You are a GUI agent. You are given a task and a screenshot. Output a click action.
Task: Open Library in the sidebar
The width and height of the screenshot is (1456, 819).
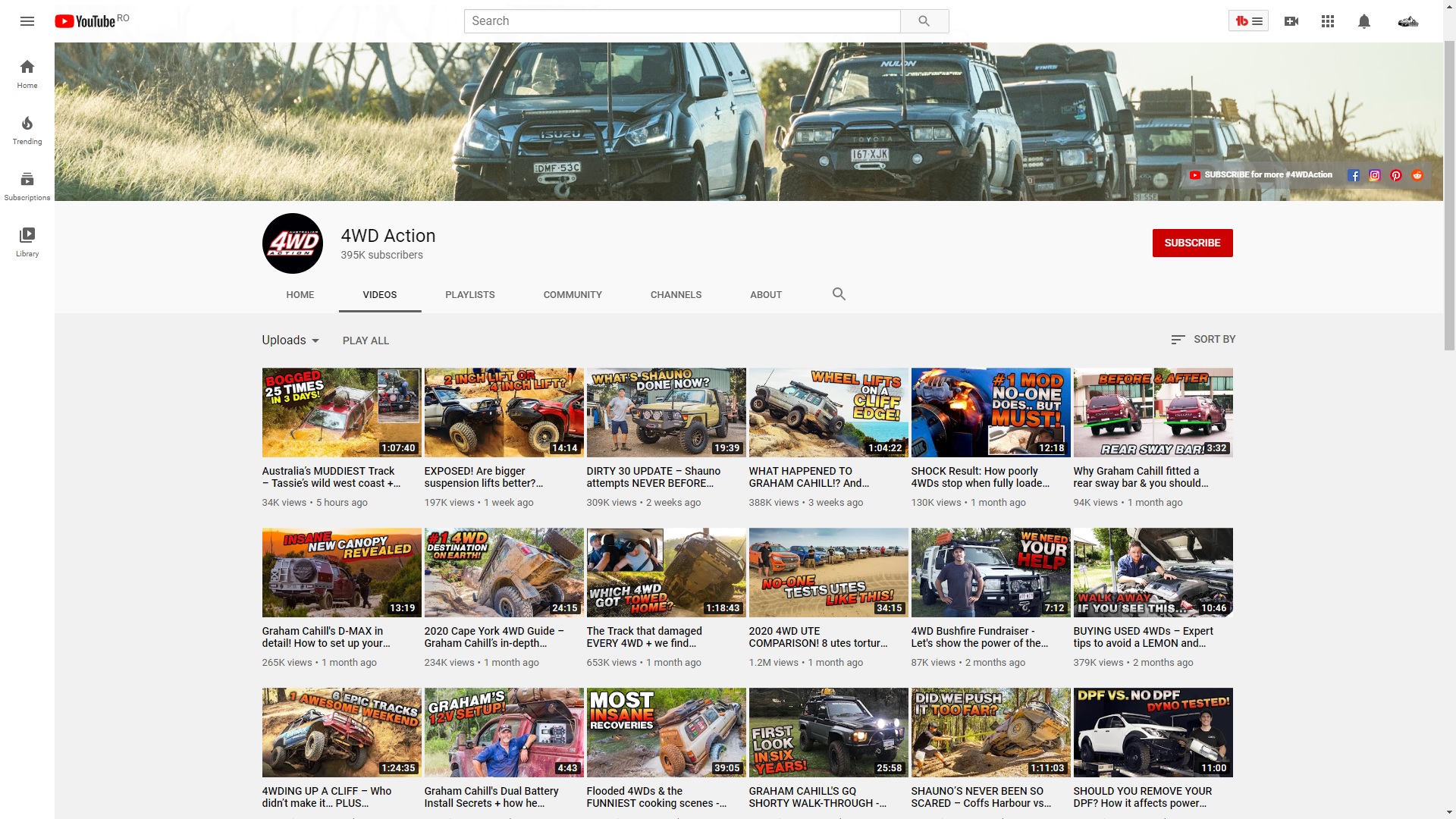(27, 242)
